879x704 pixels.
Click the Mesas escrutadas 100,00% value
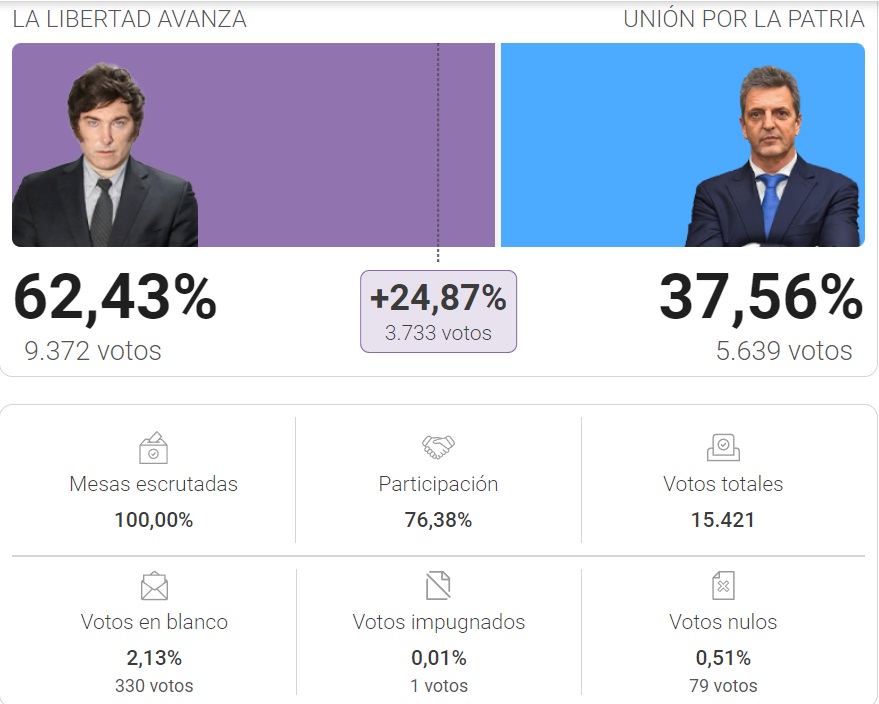[153, 520]
